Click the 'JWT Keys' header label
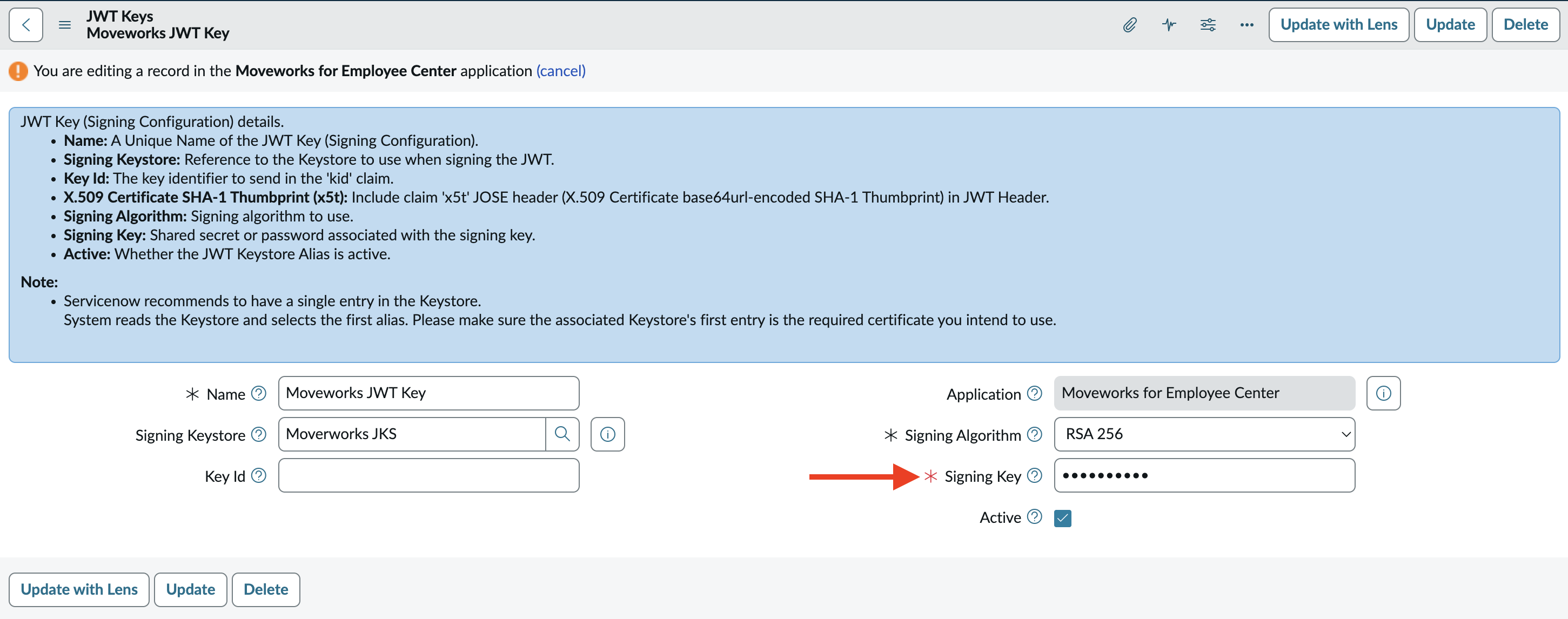Screen dimensions: 1568x619 pos(120,16)
